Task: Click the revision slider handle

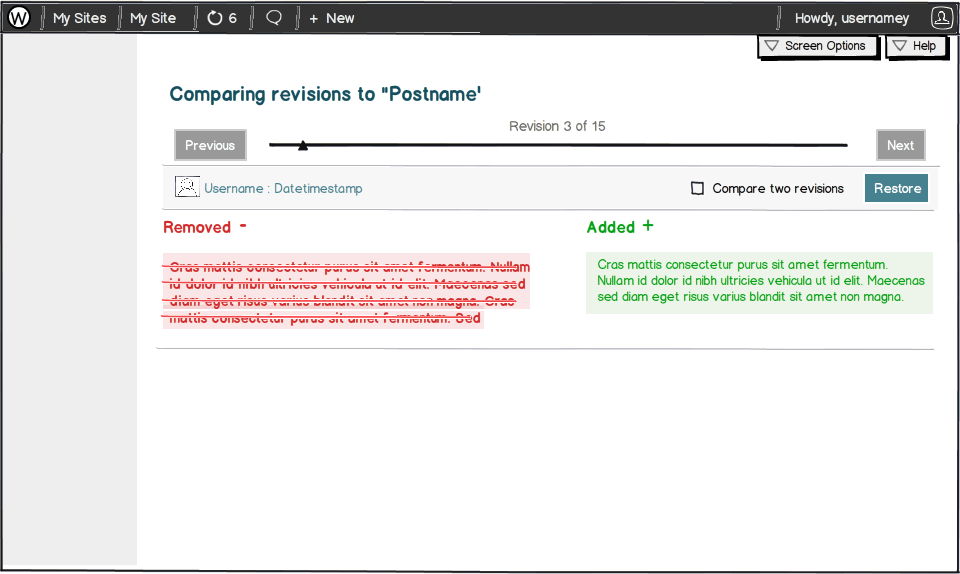Action: click(x=303, y=146)
